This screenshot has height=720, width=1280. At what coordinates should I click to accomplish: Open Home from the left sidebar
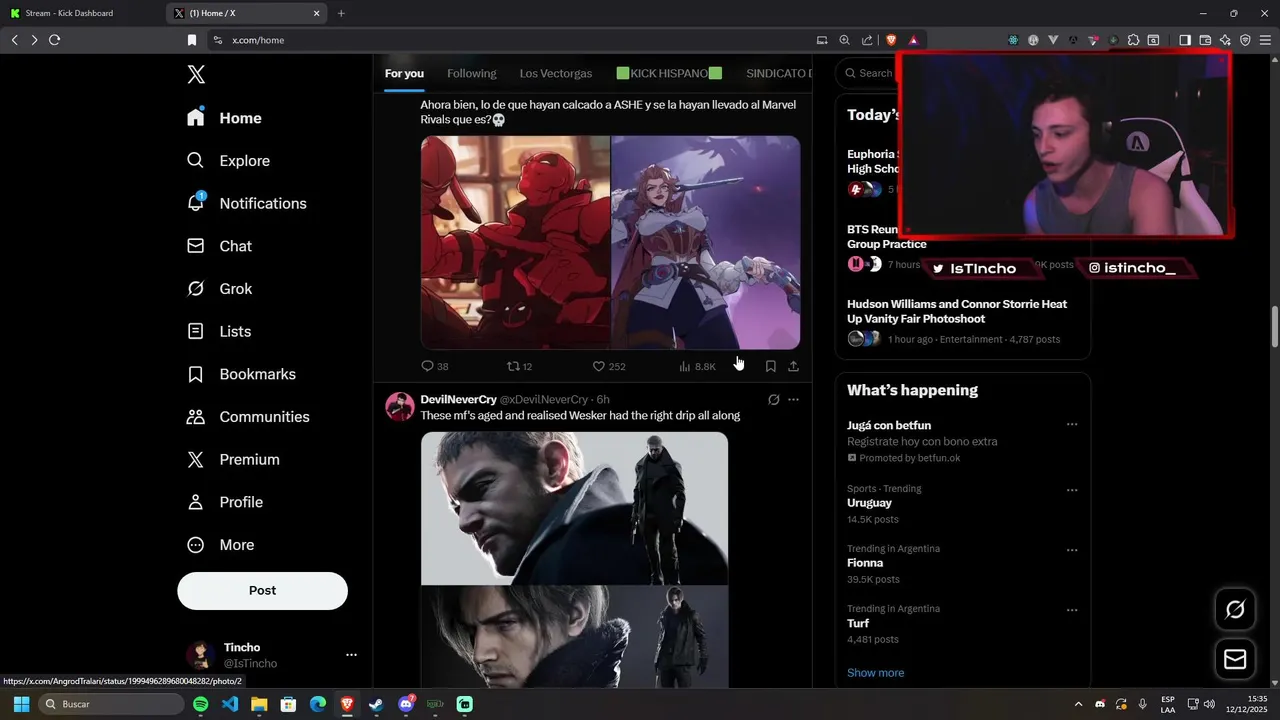(x=225, y=118)
